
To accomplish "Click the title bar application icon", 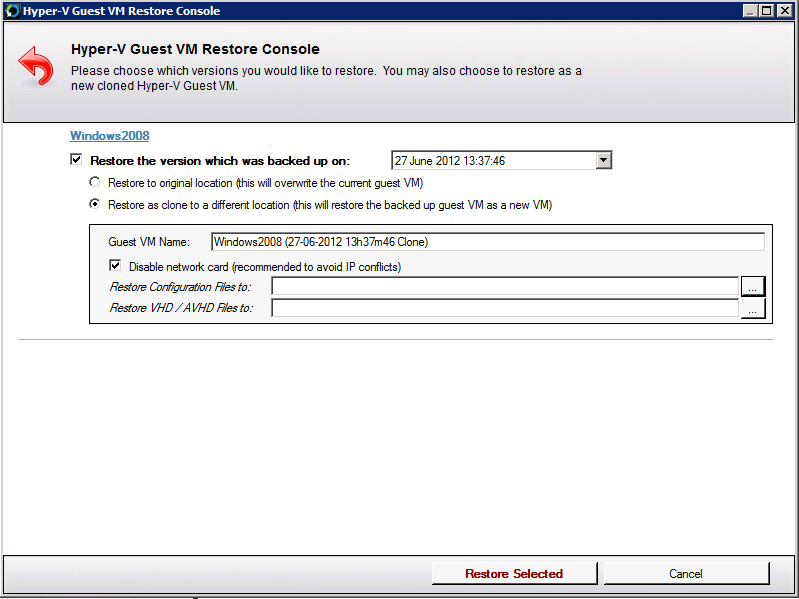I will [x=12, y=11].
